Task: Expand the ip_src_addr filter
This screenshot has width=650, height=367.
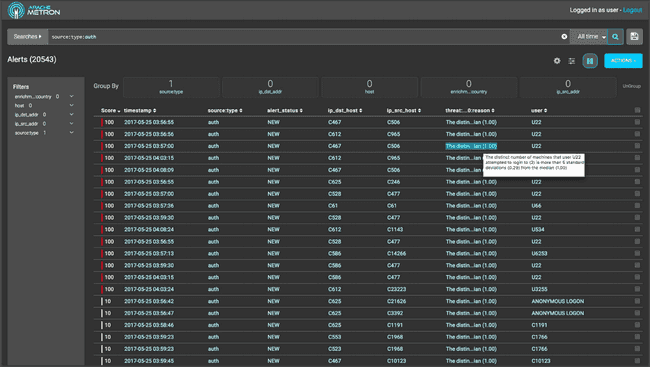Action: pyautogui.click(x=71, y=124)
